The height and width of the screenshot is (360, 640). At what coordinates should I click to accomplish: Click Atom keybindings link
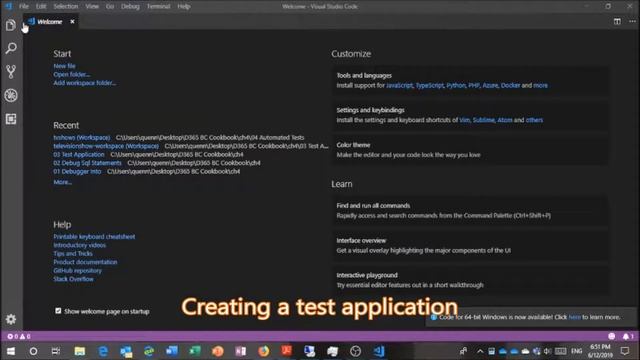[x=504, y=120]
